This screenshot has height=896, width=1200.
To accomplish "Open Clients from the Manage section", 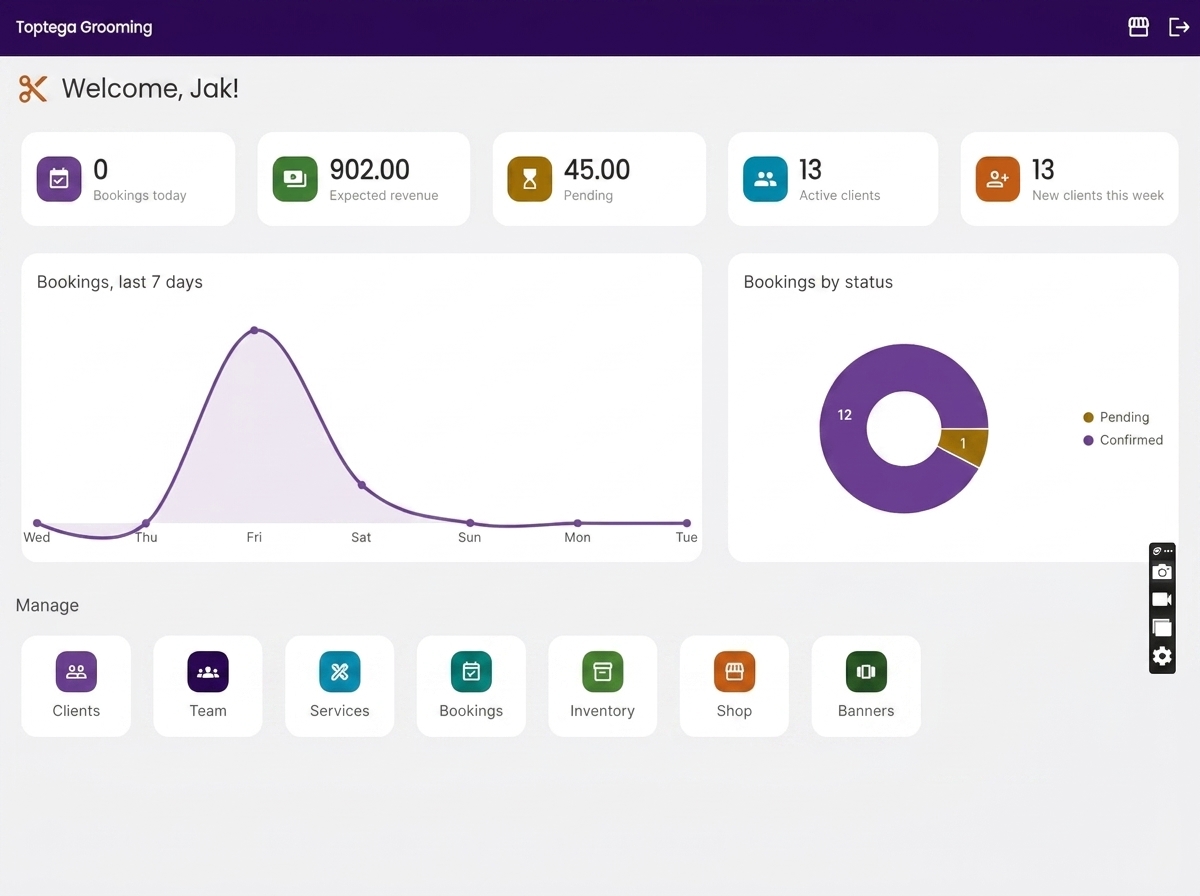I will [76, 686].
